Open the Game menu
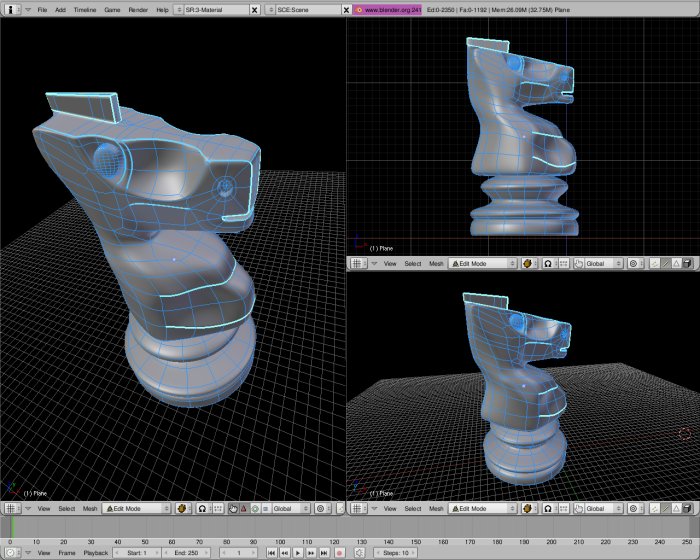Viewport: 700px width, 560px height. click(x=112, y=9)
